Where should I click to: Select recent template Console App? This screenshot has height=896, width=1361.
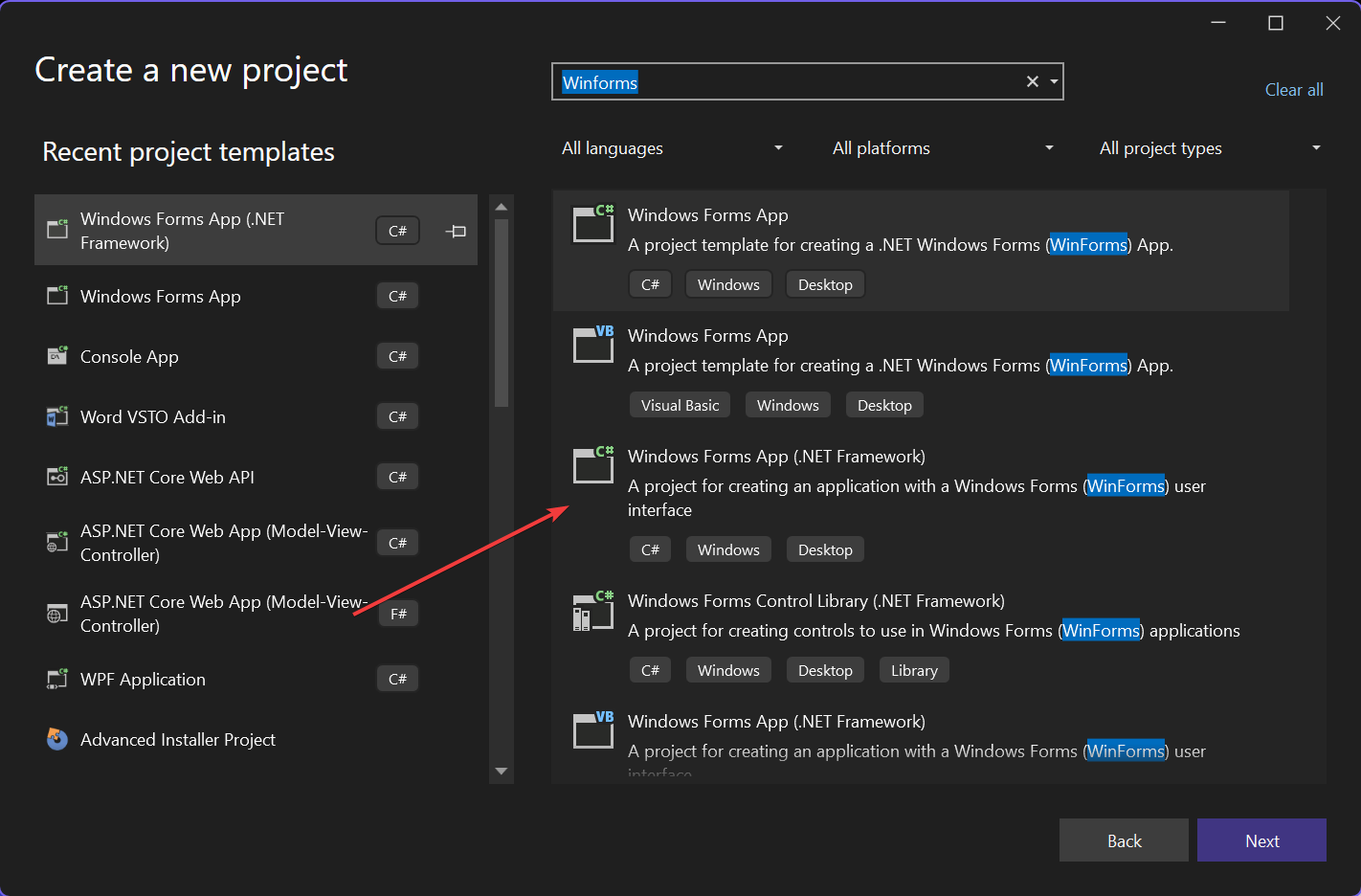point(256,356)
